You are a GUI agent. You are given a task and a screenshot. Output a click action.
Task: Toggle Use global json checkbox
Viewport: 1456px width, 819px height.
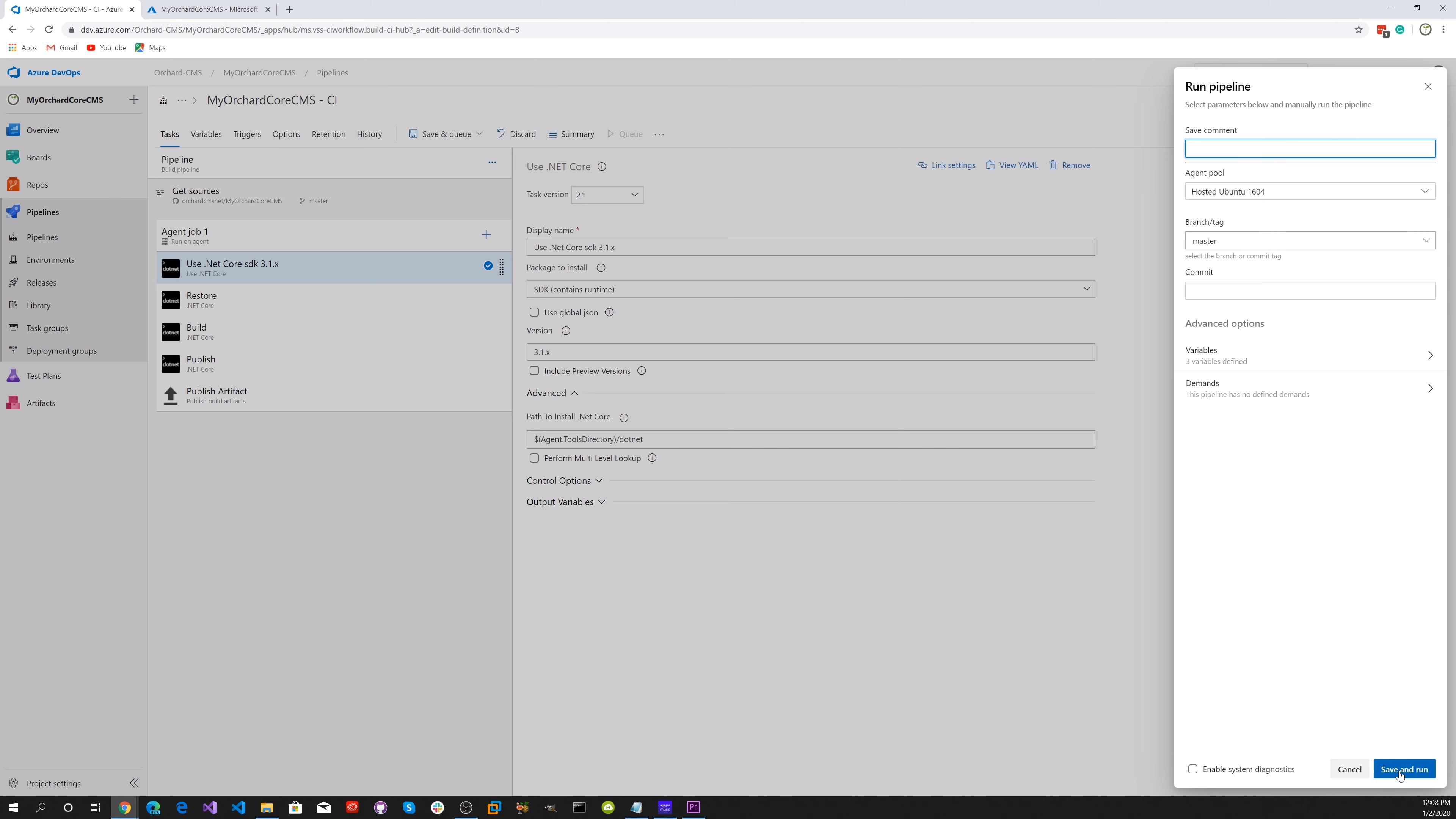[x=534, y=312]
